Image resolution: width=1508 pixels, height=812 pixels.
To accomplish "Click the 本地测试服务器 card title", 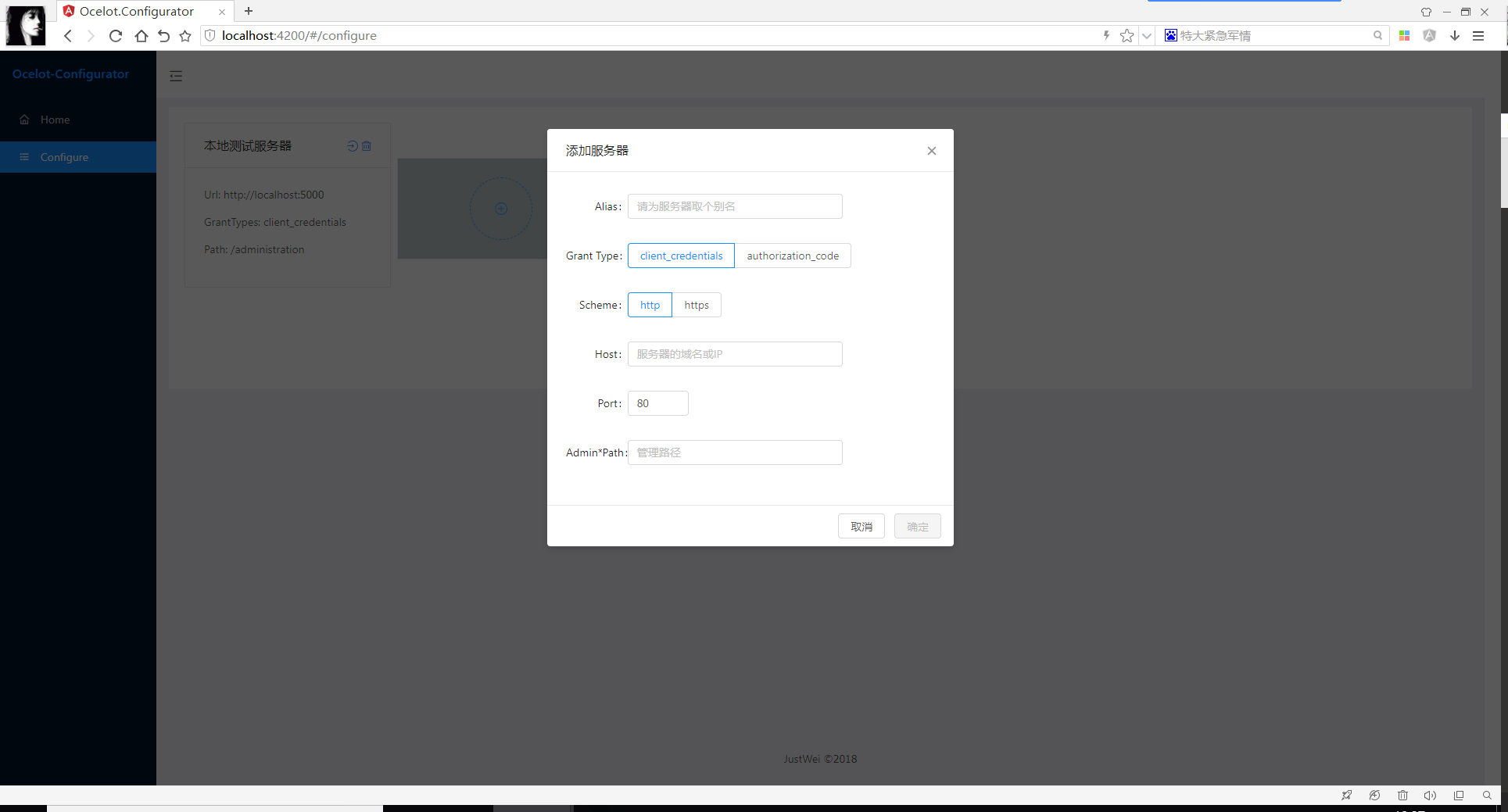I will point(248,146).
